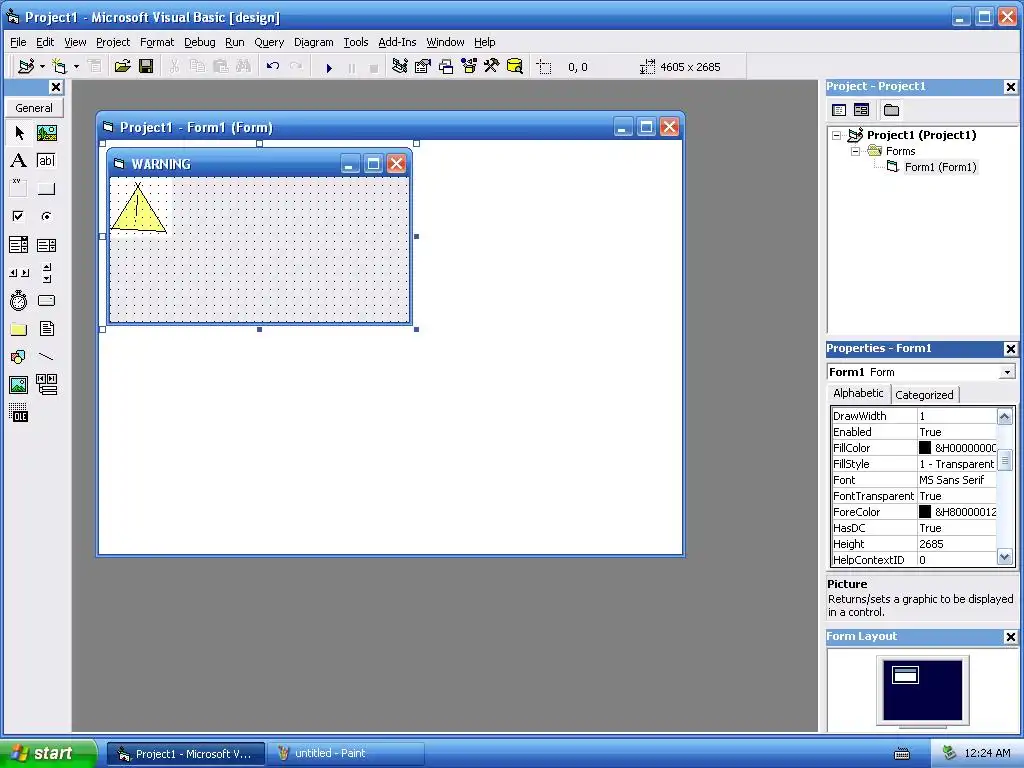Click the Windows start button

[x=47, y=753]
